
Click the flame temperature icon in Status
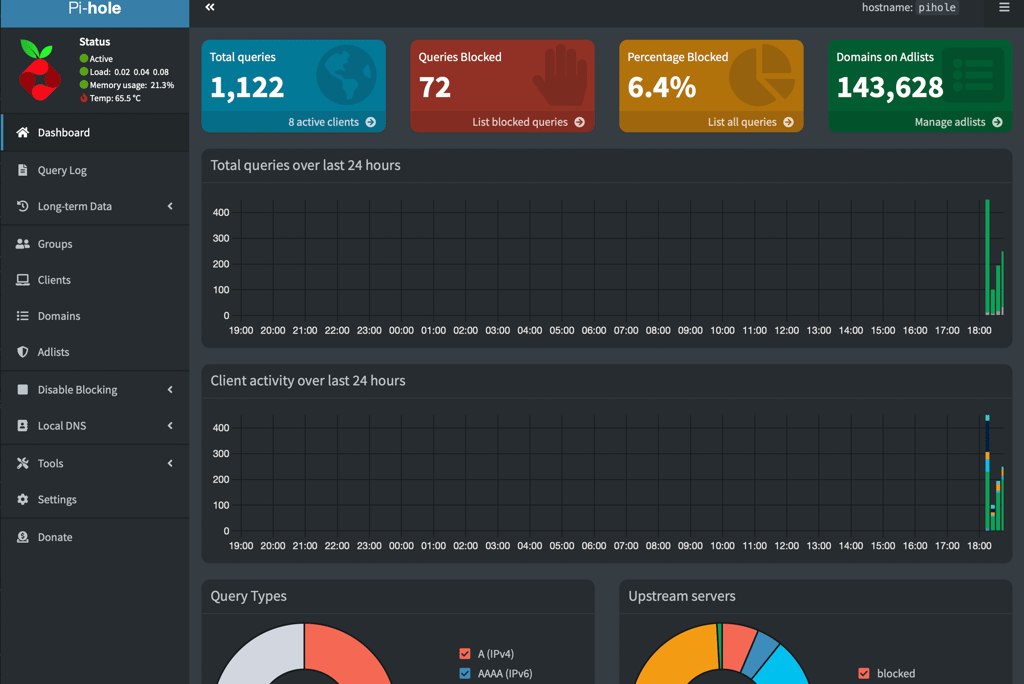click(x=84, y=98)
